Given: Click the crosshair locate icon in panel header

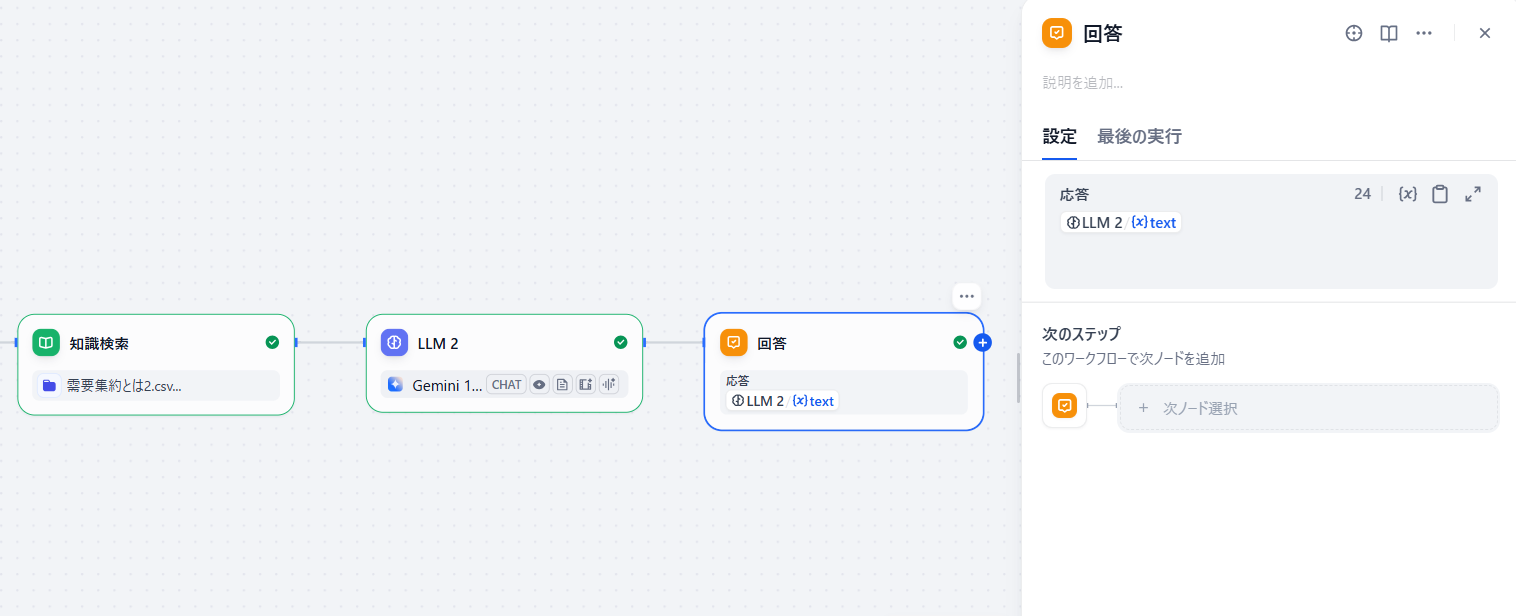Looking at the screenshot, I should click(x=1354, y=33).
